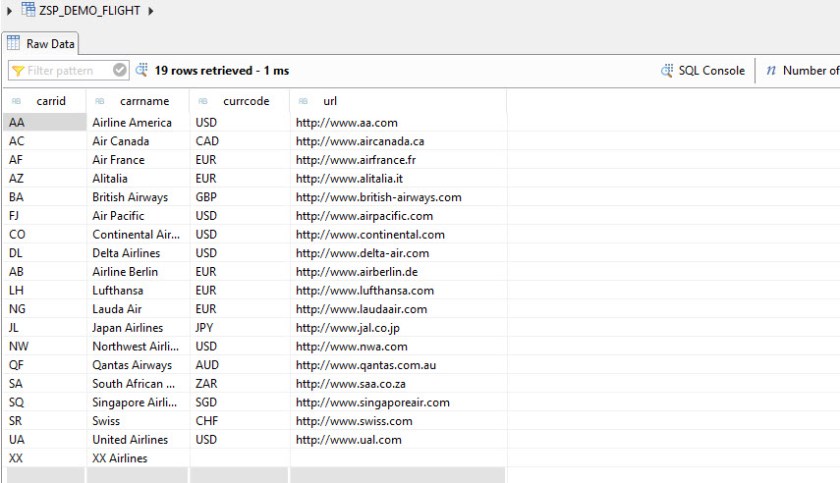The height and width of the screenshot is (483, 840).
Task: Click the LH carrid cell
Action: point(44,290)
